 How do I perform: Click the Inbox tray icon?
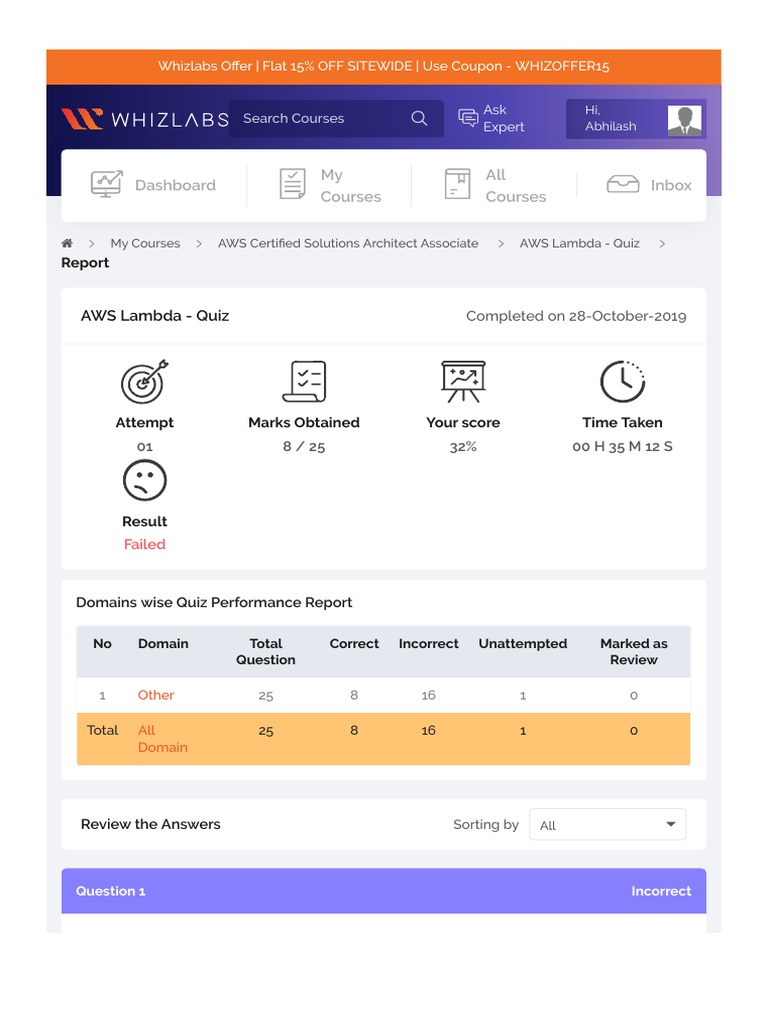[622, 184]
